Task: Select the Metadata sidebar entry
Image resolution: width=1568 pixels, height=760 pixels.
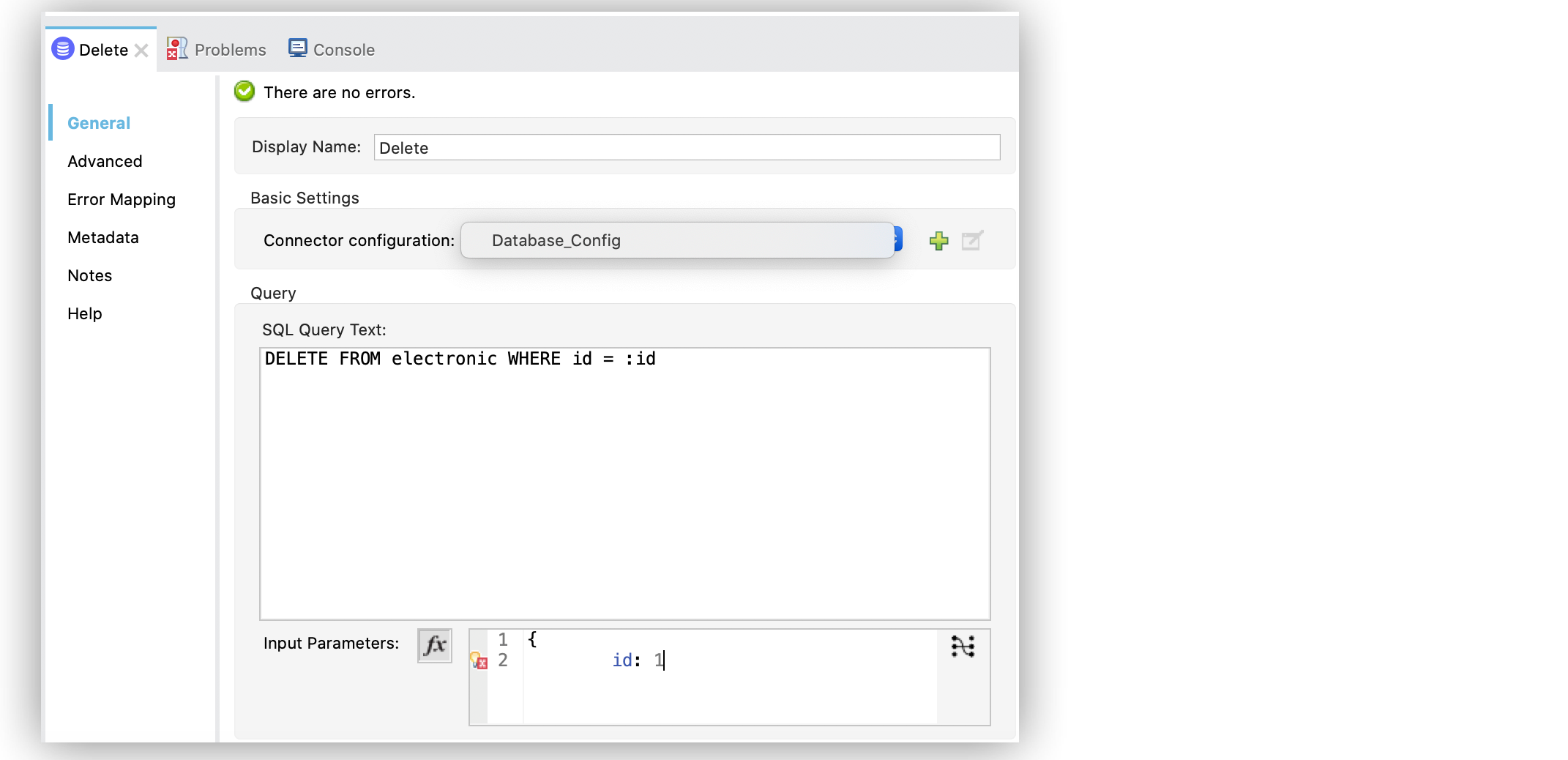Action: pyautogui.click(x=103, y=237)
